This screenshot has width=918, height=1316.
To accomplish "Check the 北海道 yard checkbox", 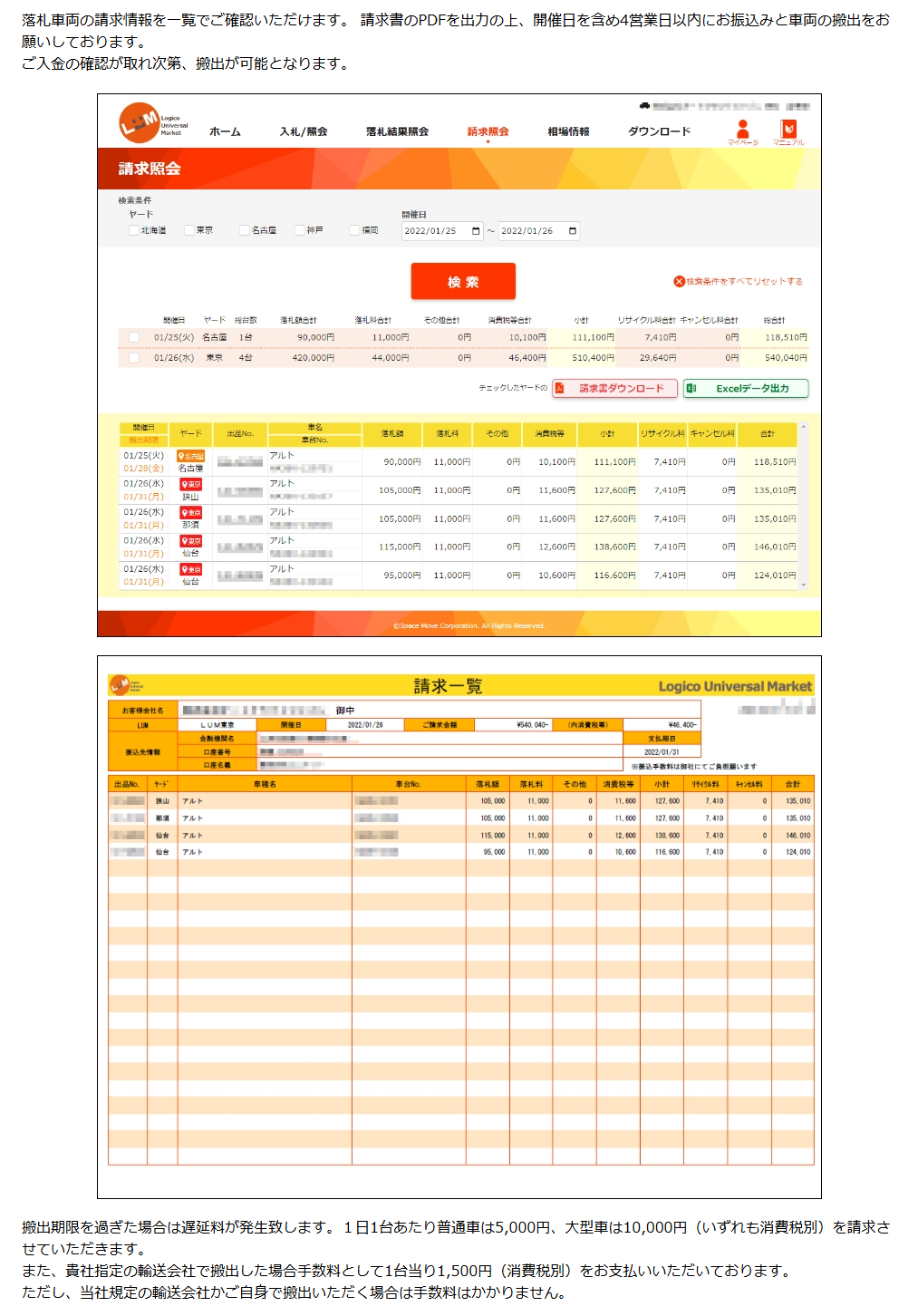I will pyautogui.click(x=134, y=230).
